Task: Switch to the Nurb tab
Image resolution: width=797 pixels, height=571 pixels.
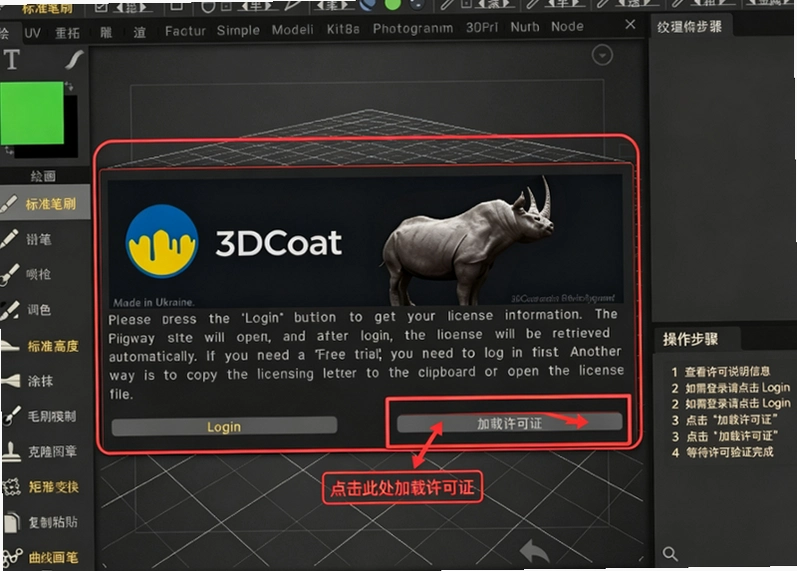Action: [x=525, y=26]
